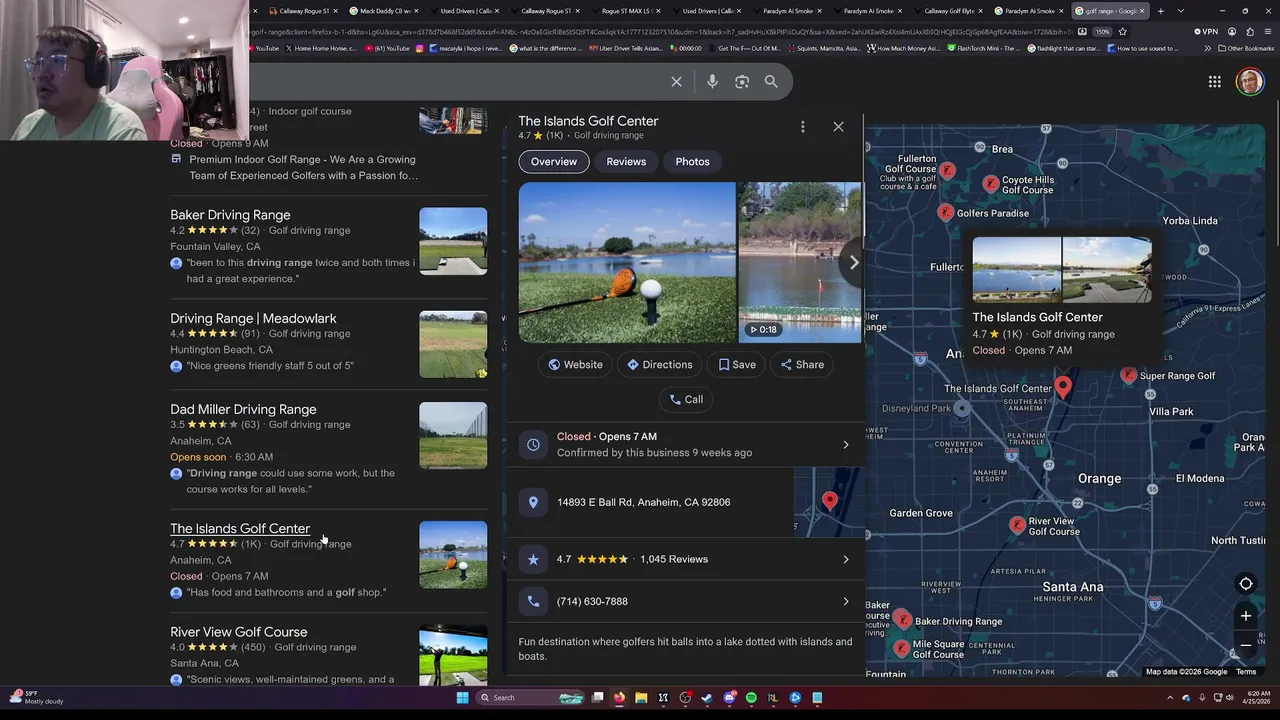Visit the Website button
The image size is (1280, 720).
tap(575, 365)
